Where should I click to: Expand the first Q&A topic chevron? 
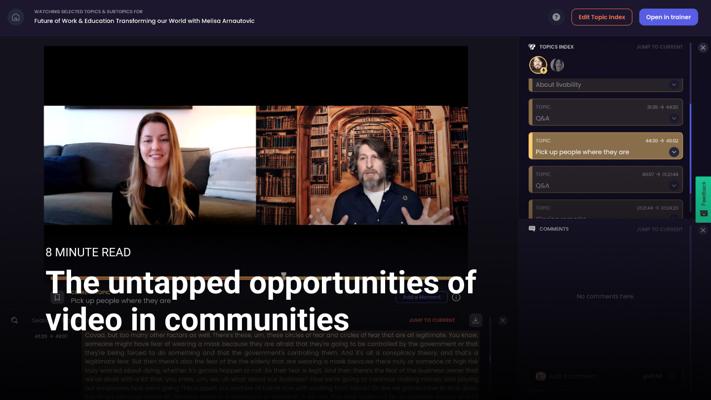pos(674,118)
